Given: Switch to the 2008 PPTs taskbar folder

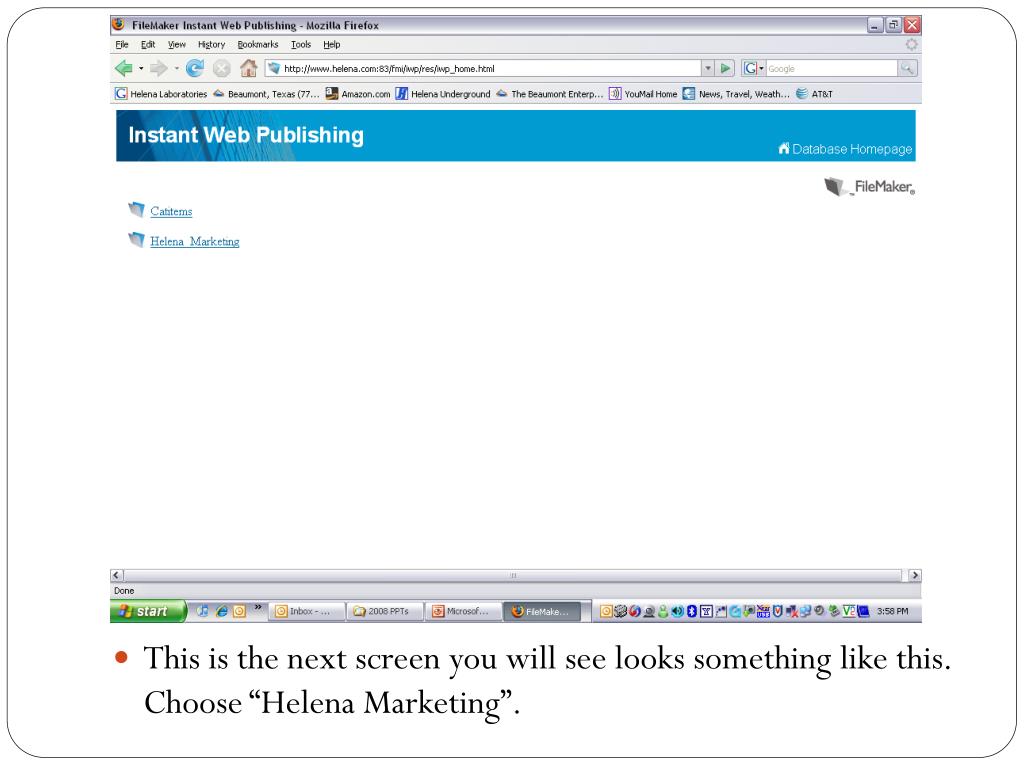Looking at the screenshot, I should (x=385, y=611).
